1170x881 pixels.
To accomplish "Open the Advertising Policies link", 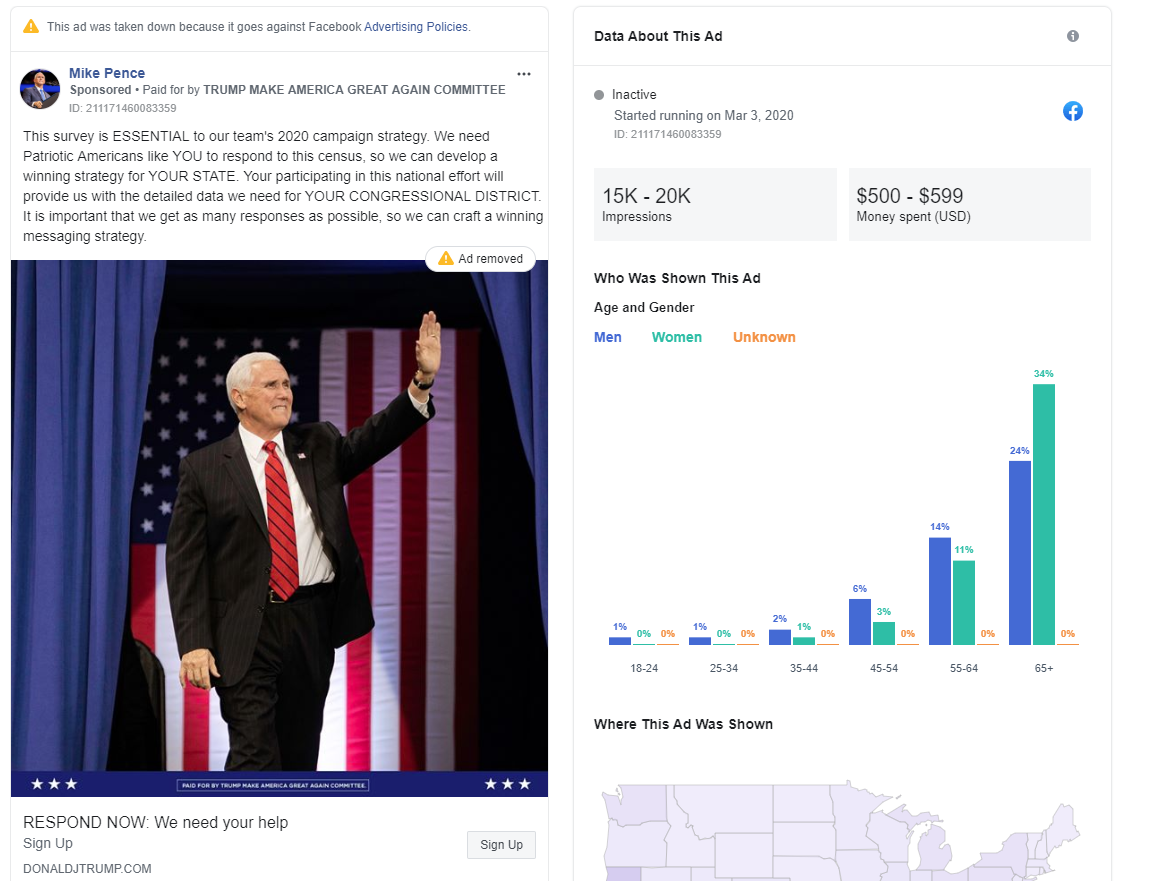I will pos(416,27).
